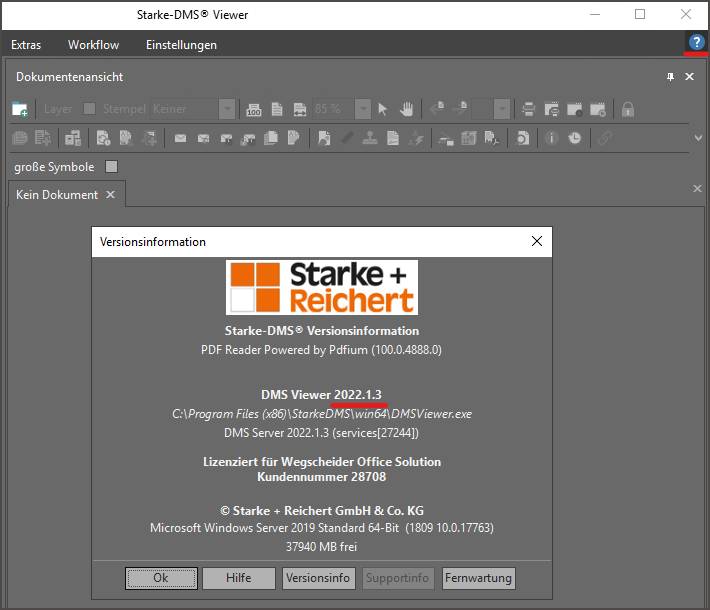The image size is (710, 610).
Task: Click the Kundennummer 28708 text
Action: 321,477
